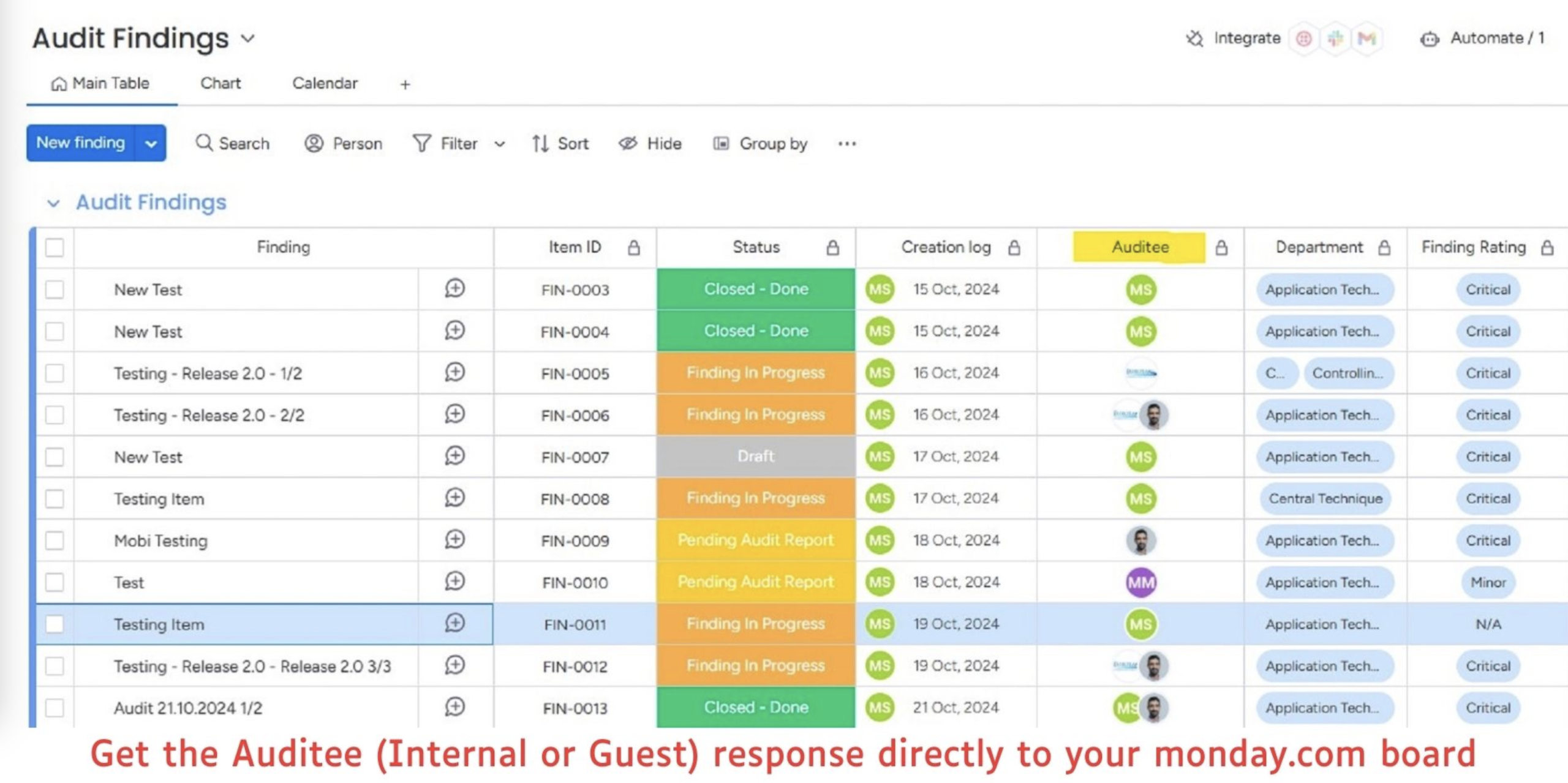The image size is (1568, 783).
Task: Click the Search magnifier icon
Action: 204,143
